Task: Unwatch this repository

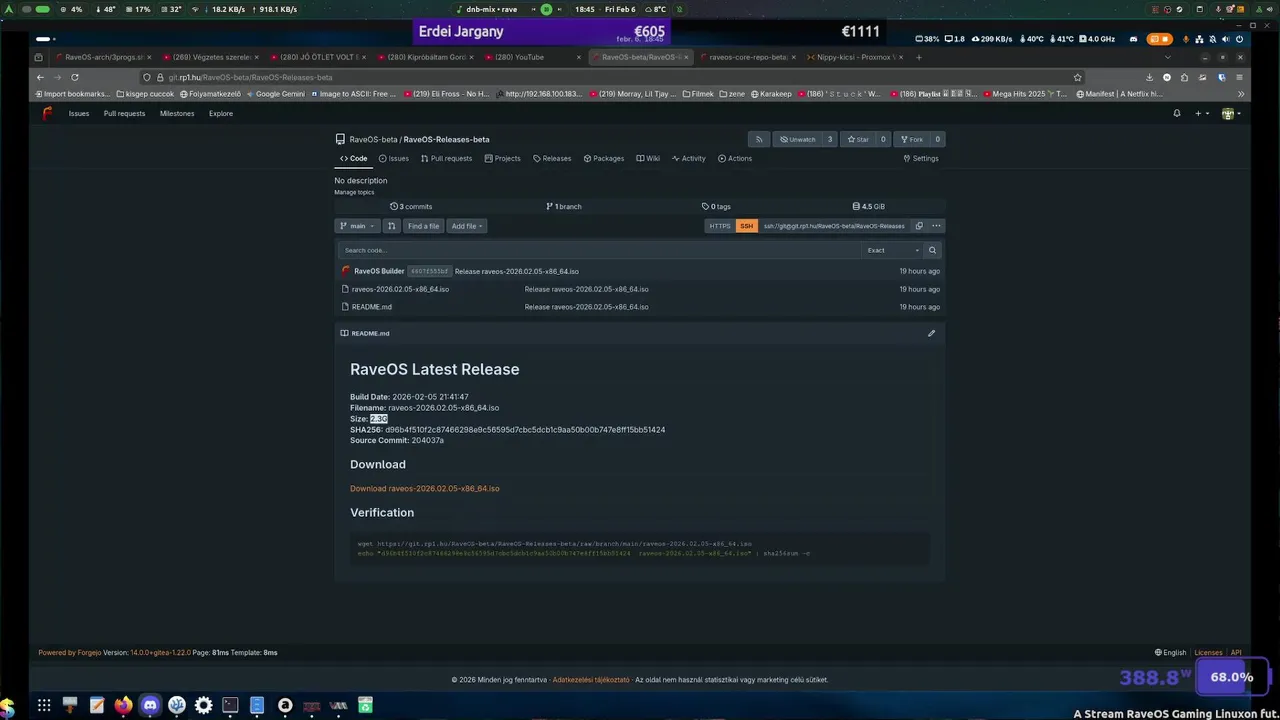Action: click(797, 139)
